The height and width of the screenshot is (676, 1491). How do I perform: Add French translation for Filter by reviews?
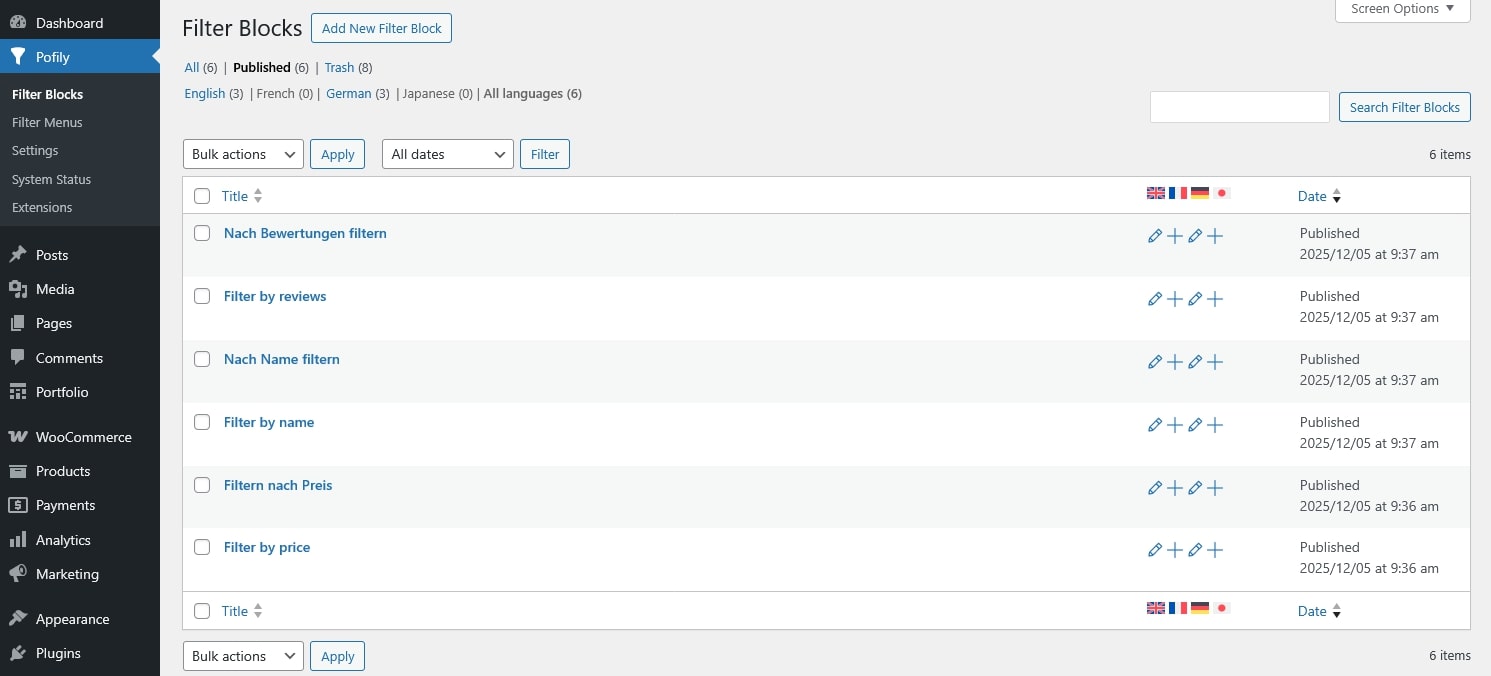tap(1175, 299)
